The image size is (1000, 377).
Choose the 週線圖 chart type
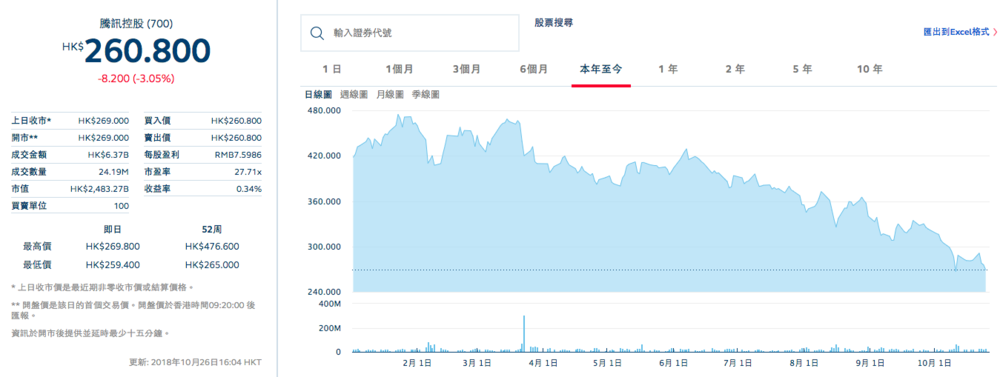(354, 94)
